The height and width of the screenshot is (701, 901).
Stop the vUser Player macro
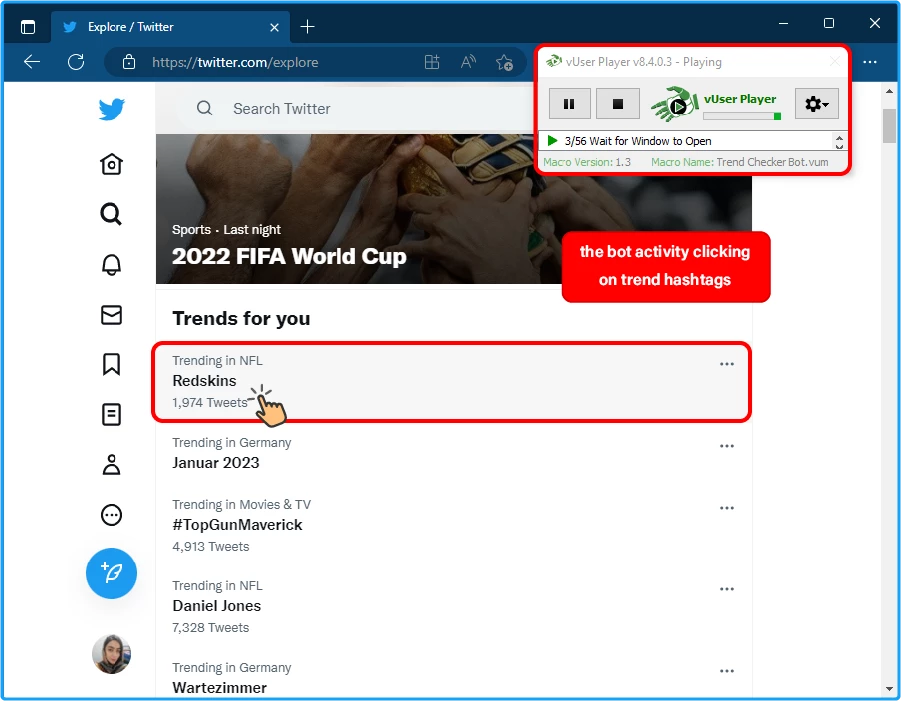click(x=618, y=104)
